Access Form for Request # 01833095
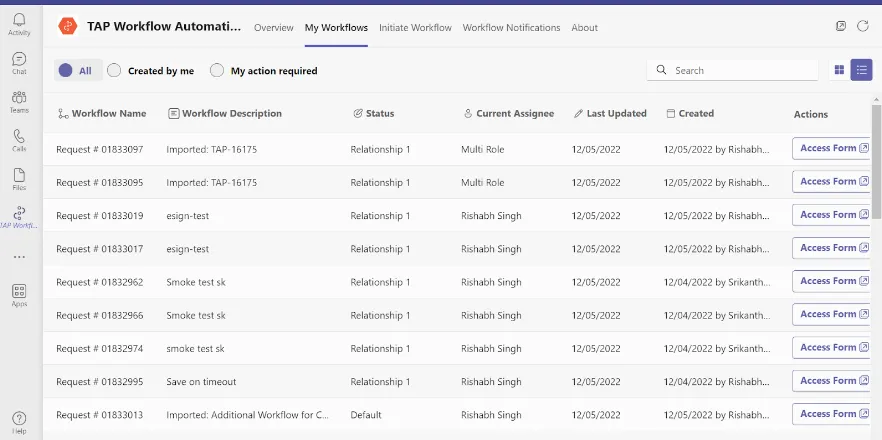 (832, 182)
